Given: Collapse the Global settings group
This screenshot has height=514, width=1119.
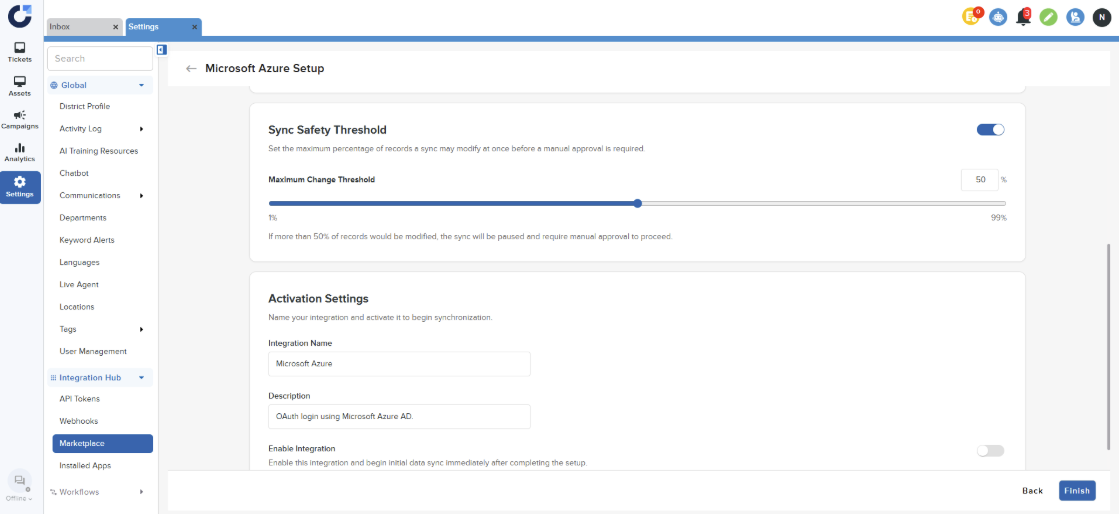Looking at the screenshot, I should click(x=142, y=86).
